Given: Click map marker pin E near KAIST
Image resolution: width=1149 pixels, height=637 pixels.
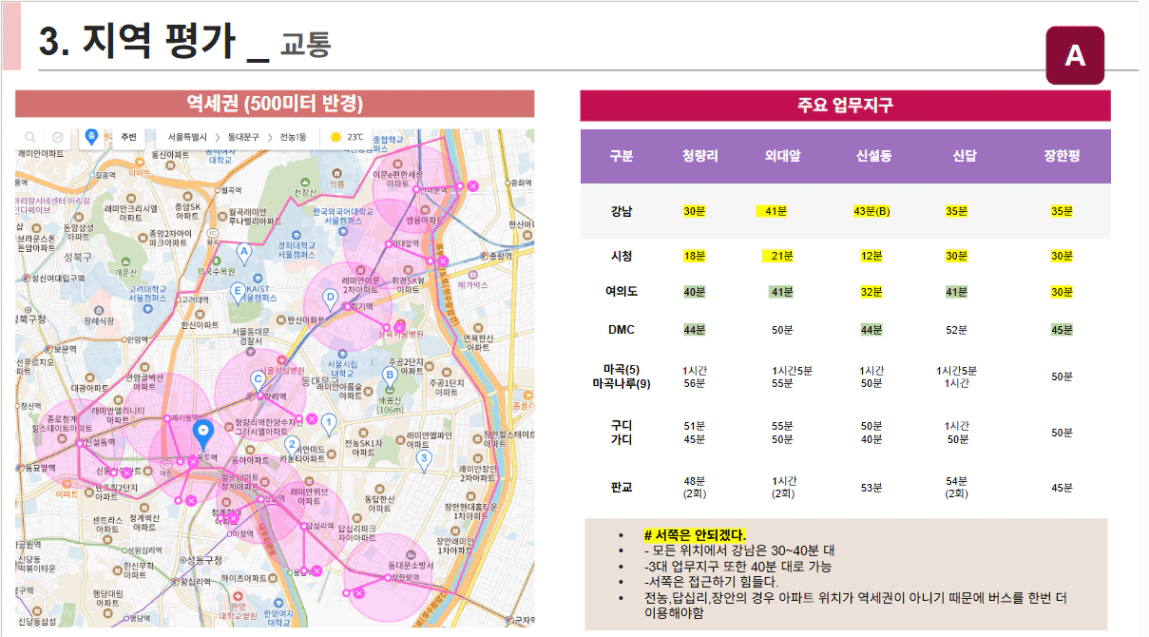Looking at the screenshot, I should 237,292.
